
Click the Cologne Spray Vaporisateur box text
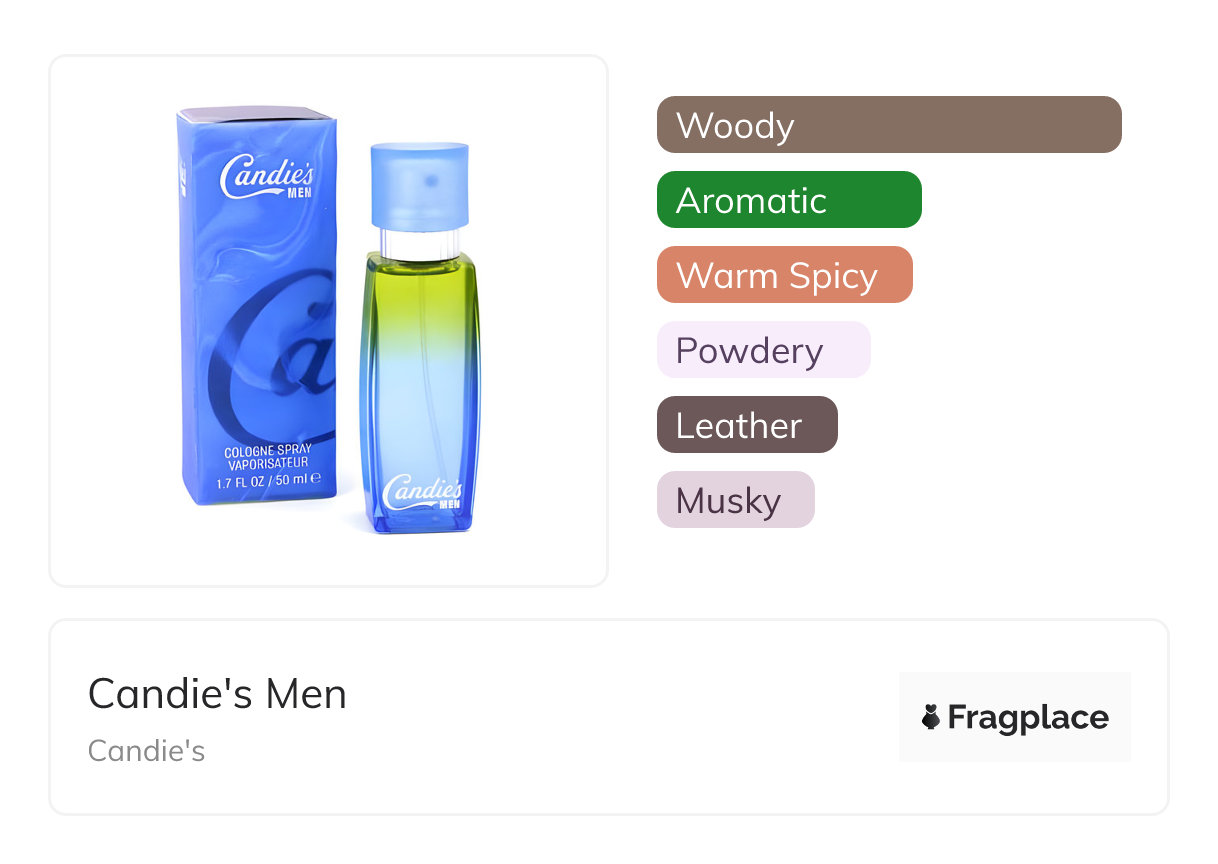pyautogui.click(x=266, y=457)
